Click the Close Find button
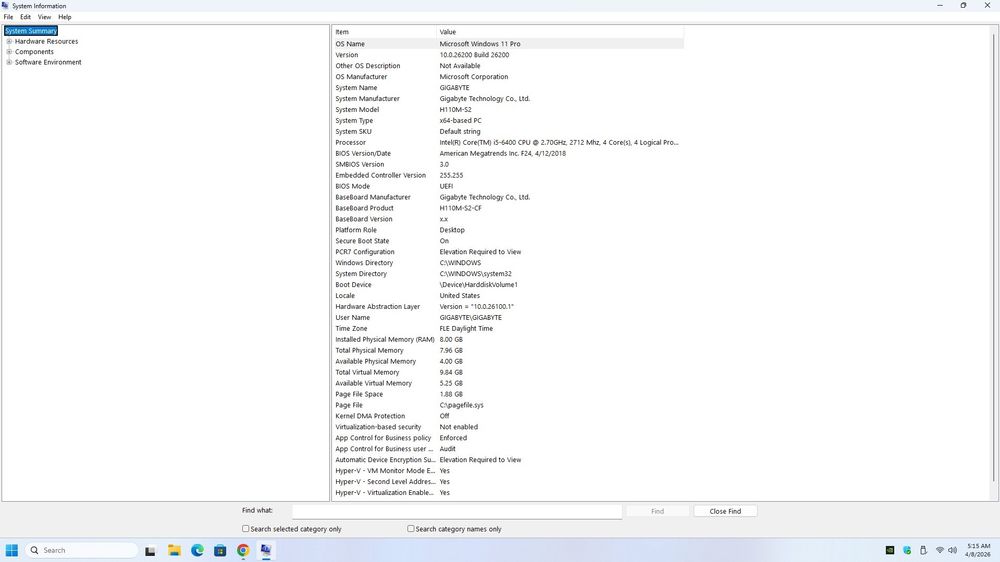Image resolution: width=1000 pixels, height=562 pixels. 725,511
